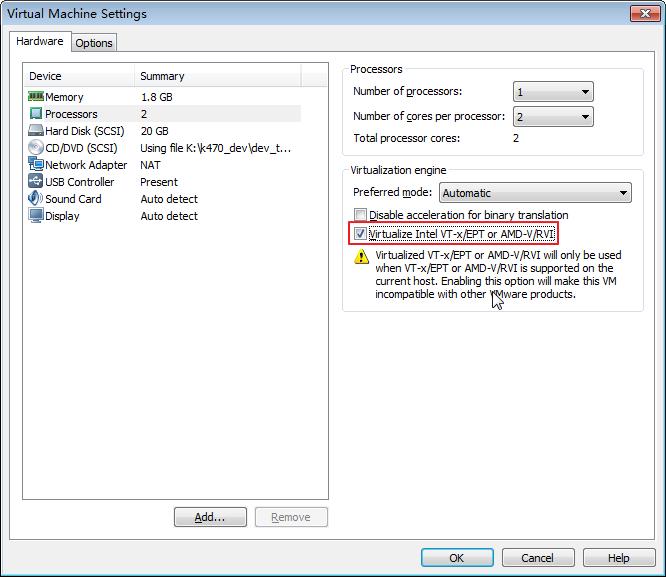Open Help for this dialog
Image resolution: width=666 pixels, height=577 pixels.
pos(619,558)
